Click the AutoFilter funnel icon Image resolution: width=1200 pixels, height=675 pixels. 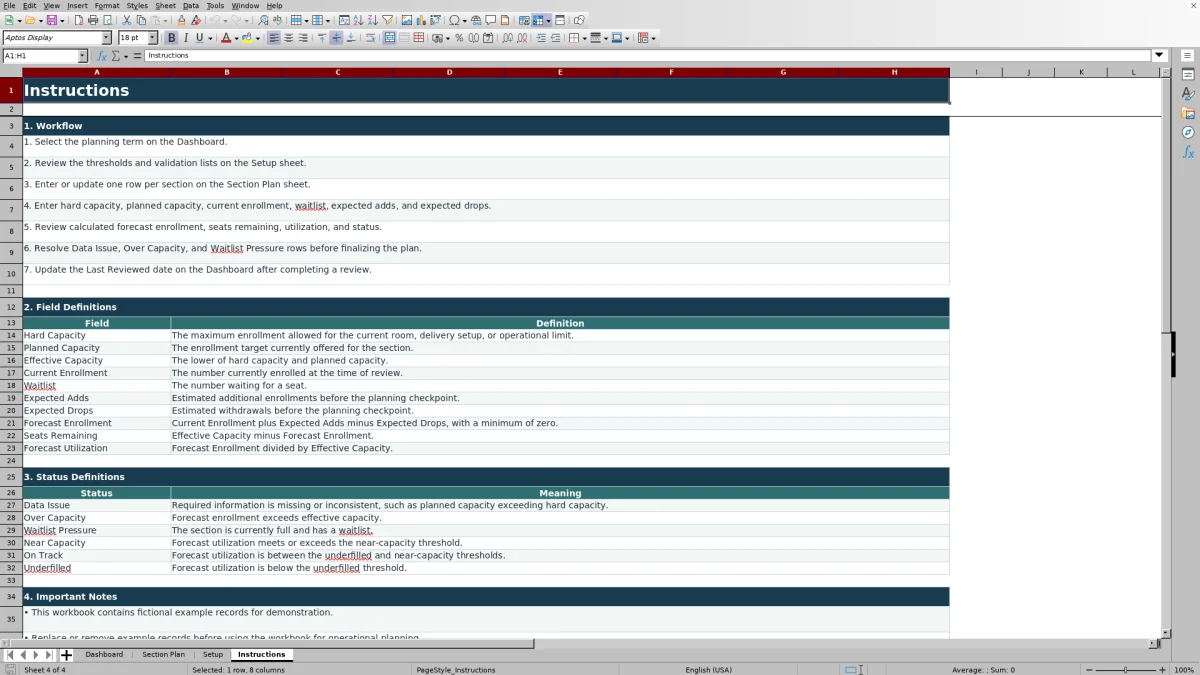pyautogui.click(x=387, y=20)
